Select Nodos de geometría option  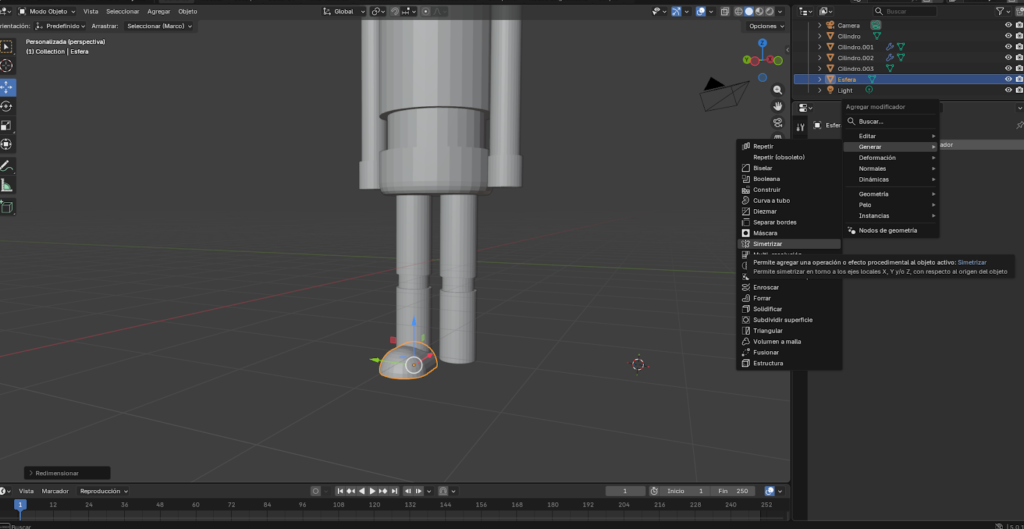click(891, 231)
